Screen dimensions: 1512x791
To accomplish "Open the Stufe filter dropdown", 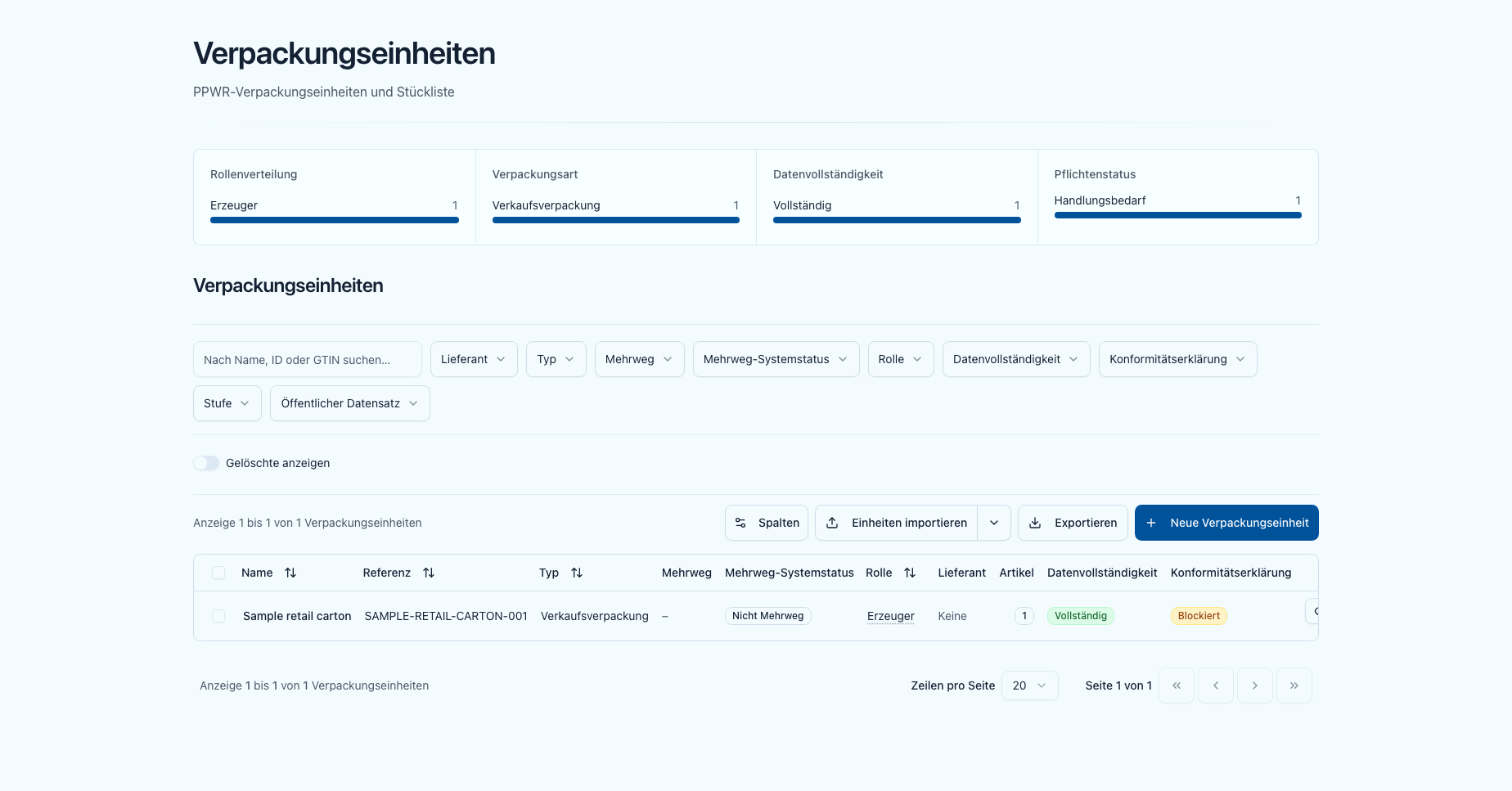I will 227,403.
